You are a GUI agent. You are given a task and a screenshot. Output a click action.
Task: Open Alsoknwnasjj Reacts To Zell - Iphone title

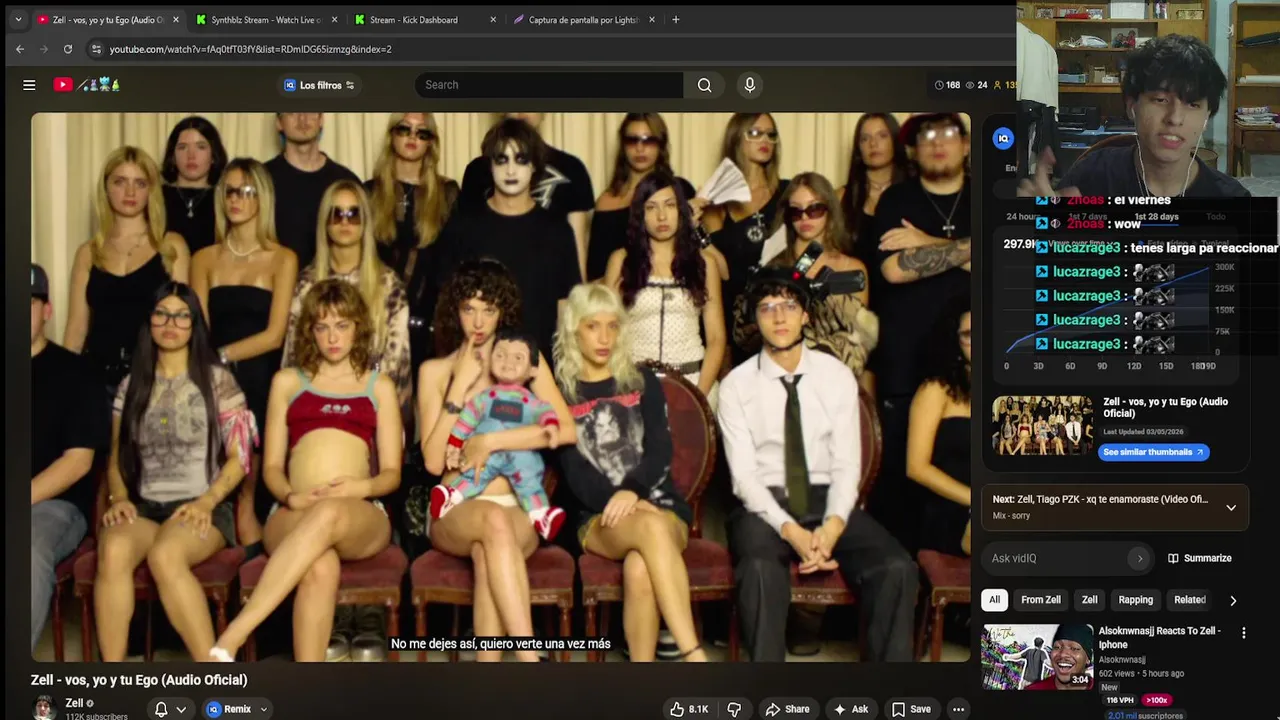coord(1160,638)
